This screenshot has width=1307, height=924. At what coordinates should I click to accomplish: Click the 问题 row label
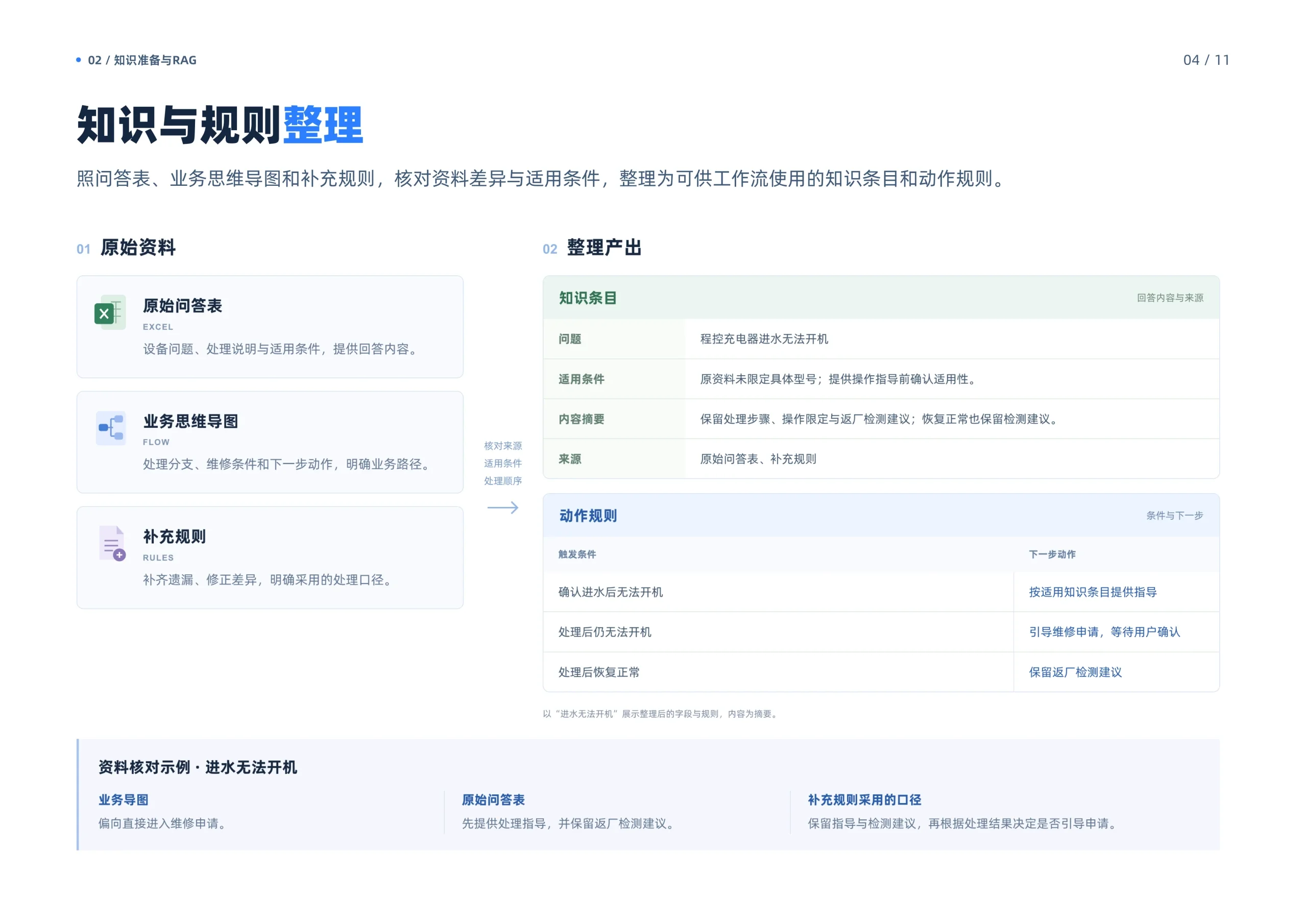569,339
